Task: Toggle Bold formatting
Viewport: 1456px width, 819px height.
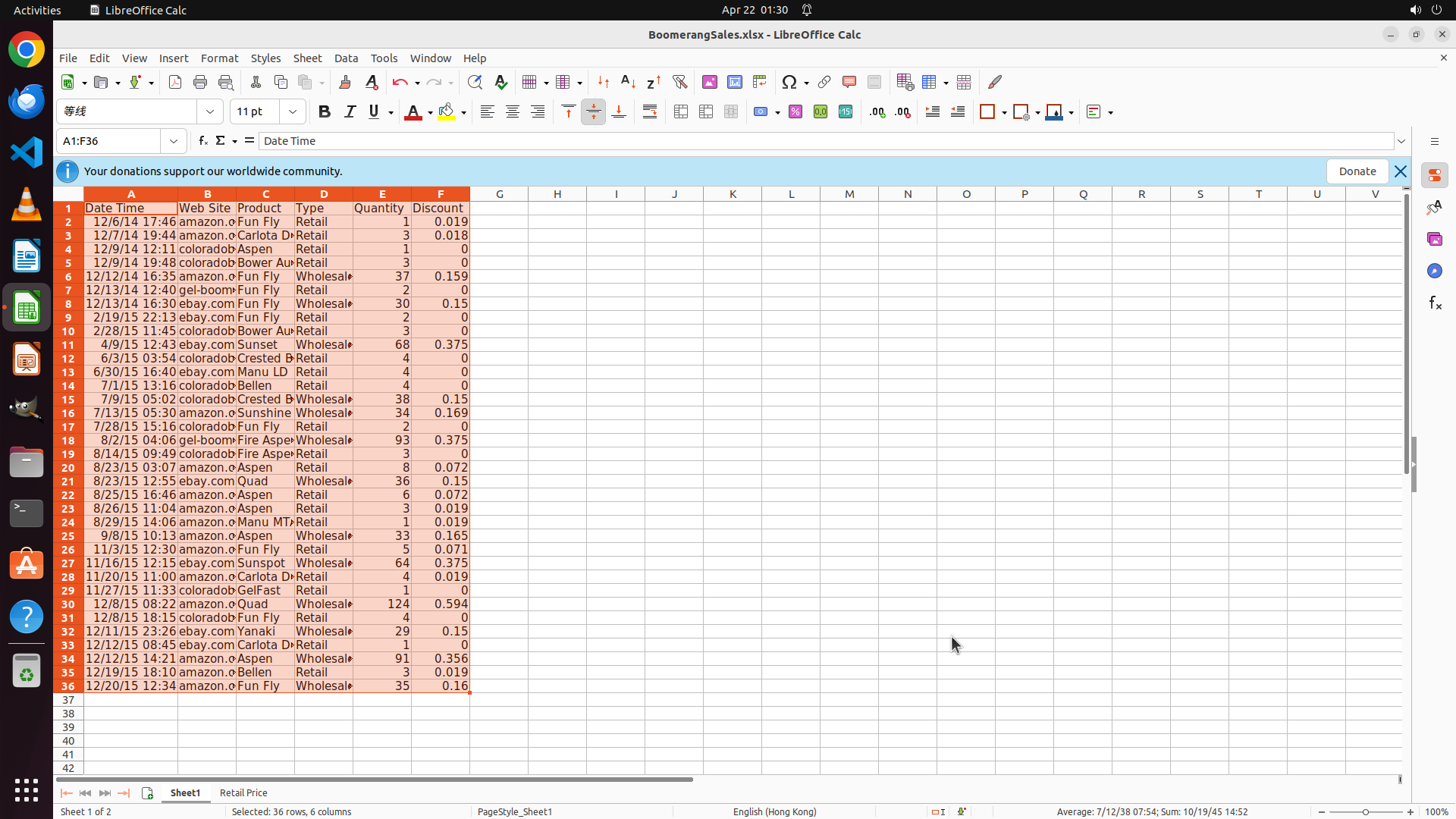Action: [325, 112]
